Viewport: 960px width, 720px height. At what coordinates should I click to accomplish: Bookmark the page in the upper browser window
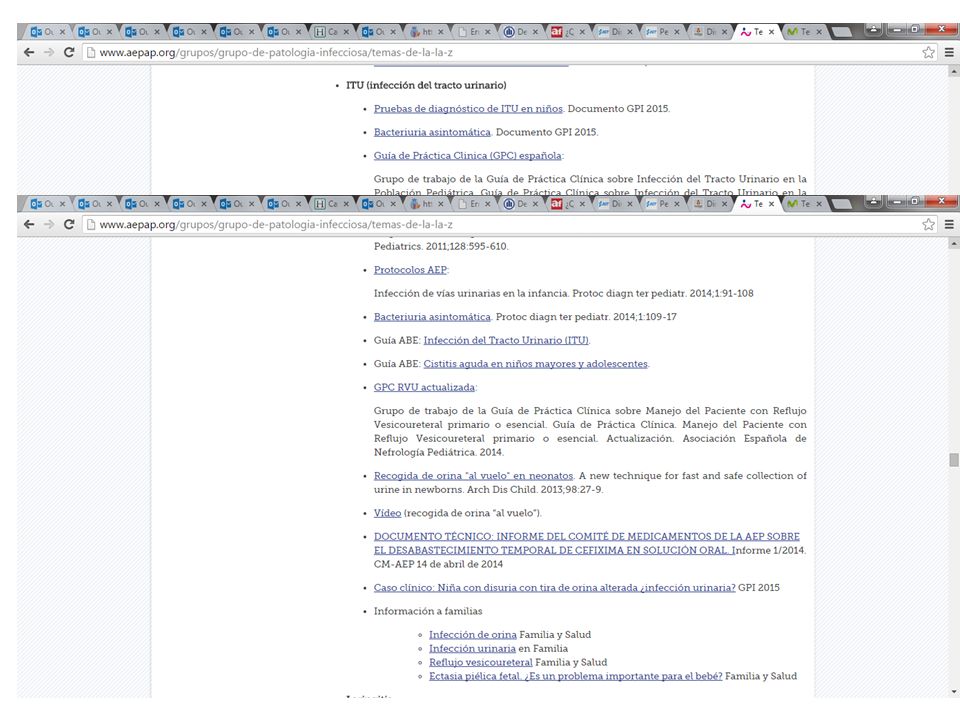[x=929, y=52]
